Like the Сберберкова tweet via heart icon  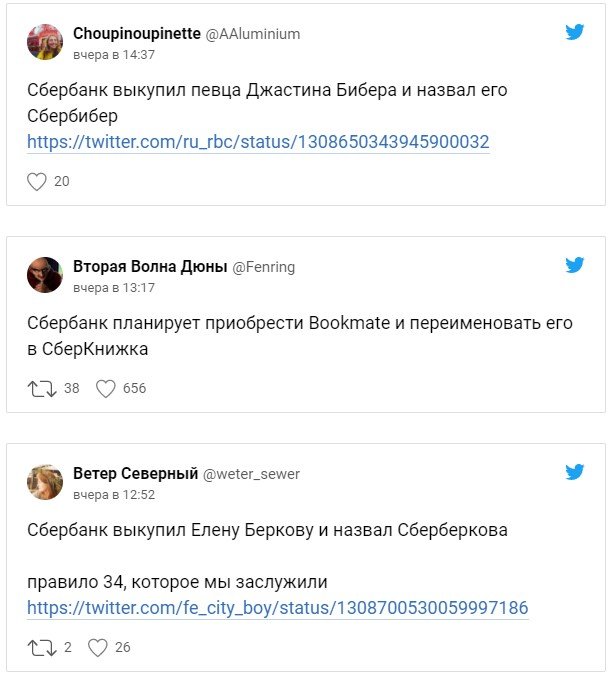coord(97,647)
